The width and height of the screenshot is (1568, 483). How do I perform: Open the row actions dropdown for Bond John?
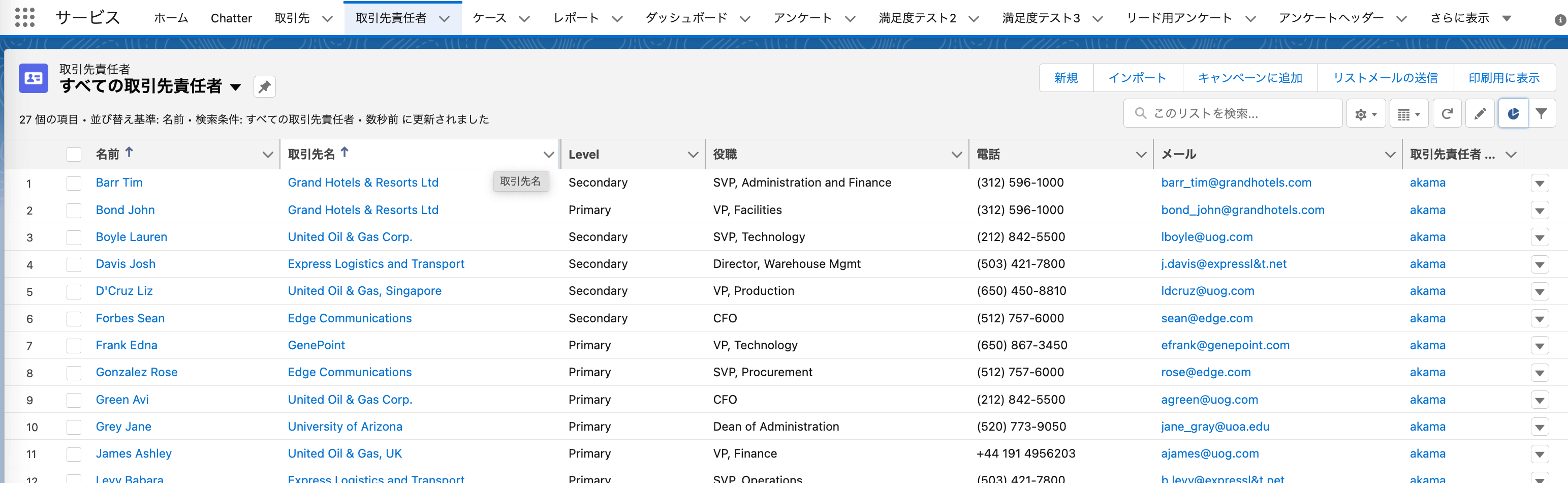pos(1541,210)
